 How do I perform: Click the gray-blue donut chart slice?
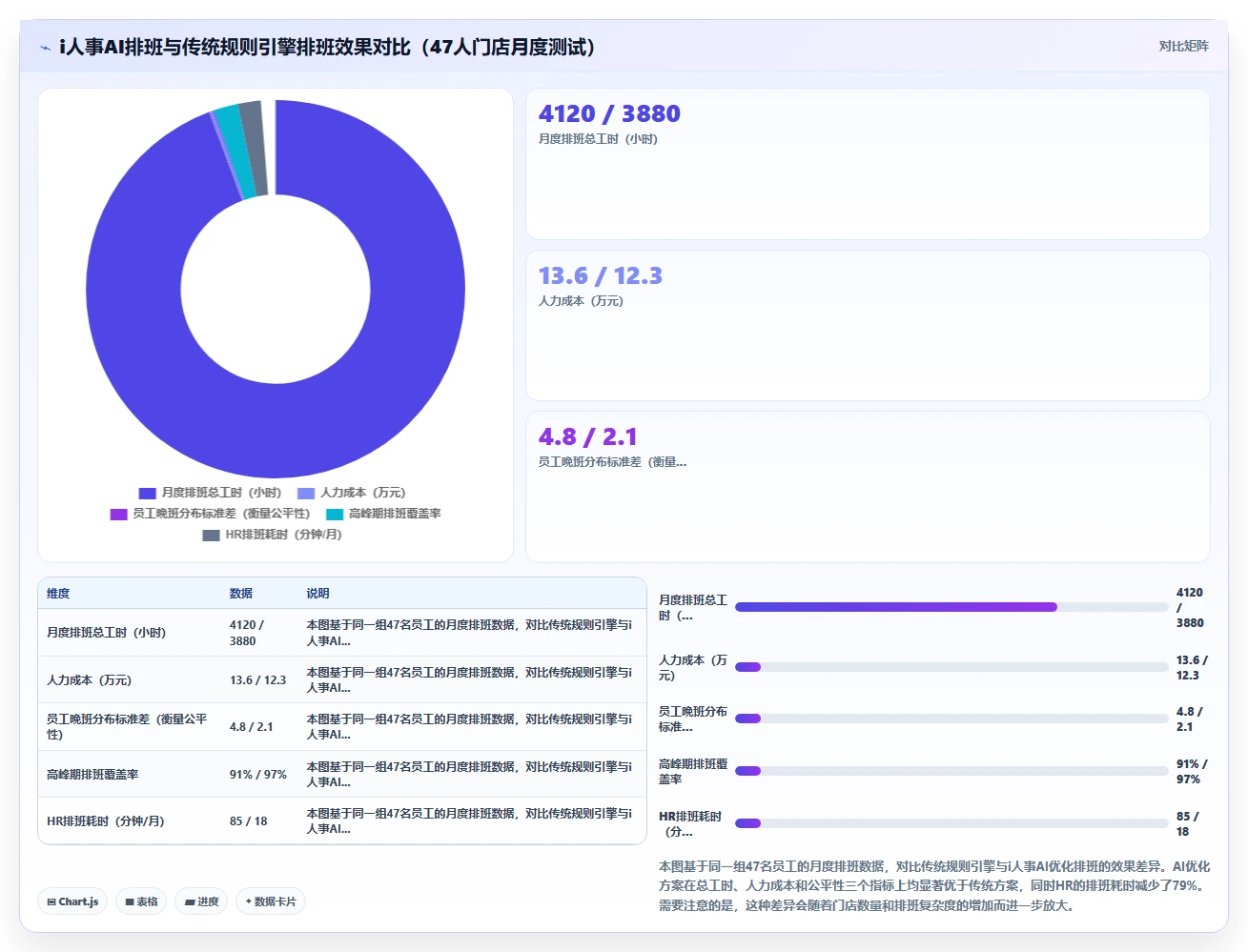click(x=256, y=149)
